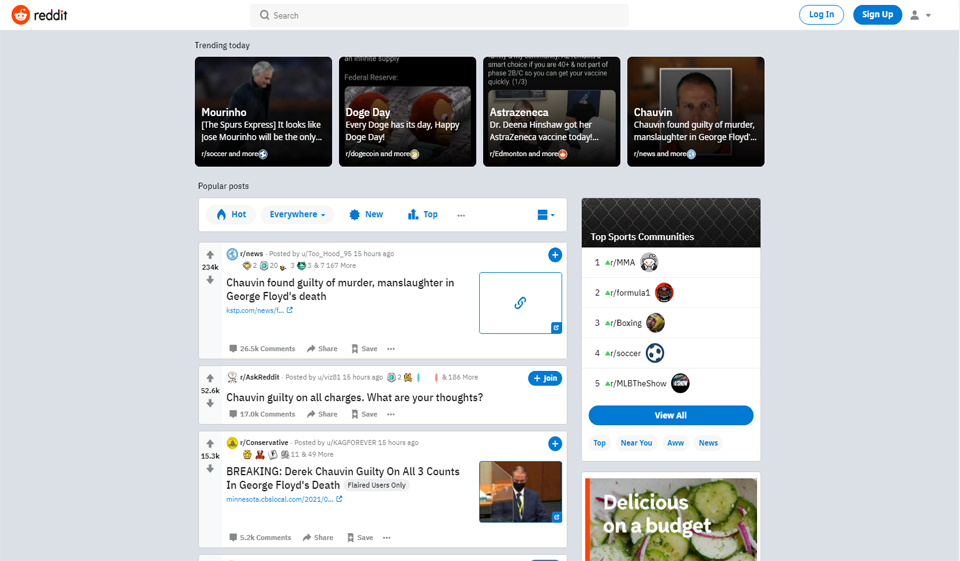Image resolution: width=960 pixels, height=561 pixels.
Task: Select the News category chip
Action: click(708, 443)
